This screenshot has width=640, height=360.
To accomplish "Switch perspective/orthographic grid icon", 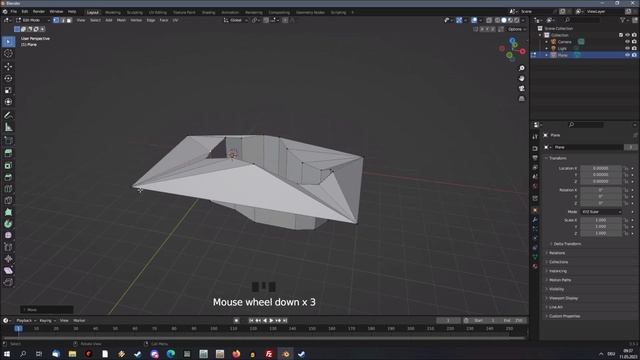I will point(522,99).
